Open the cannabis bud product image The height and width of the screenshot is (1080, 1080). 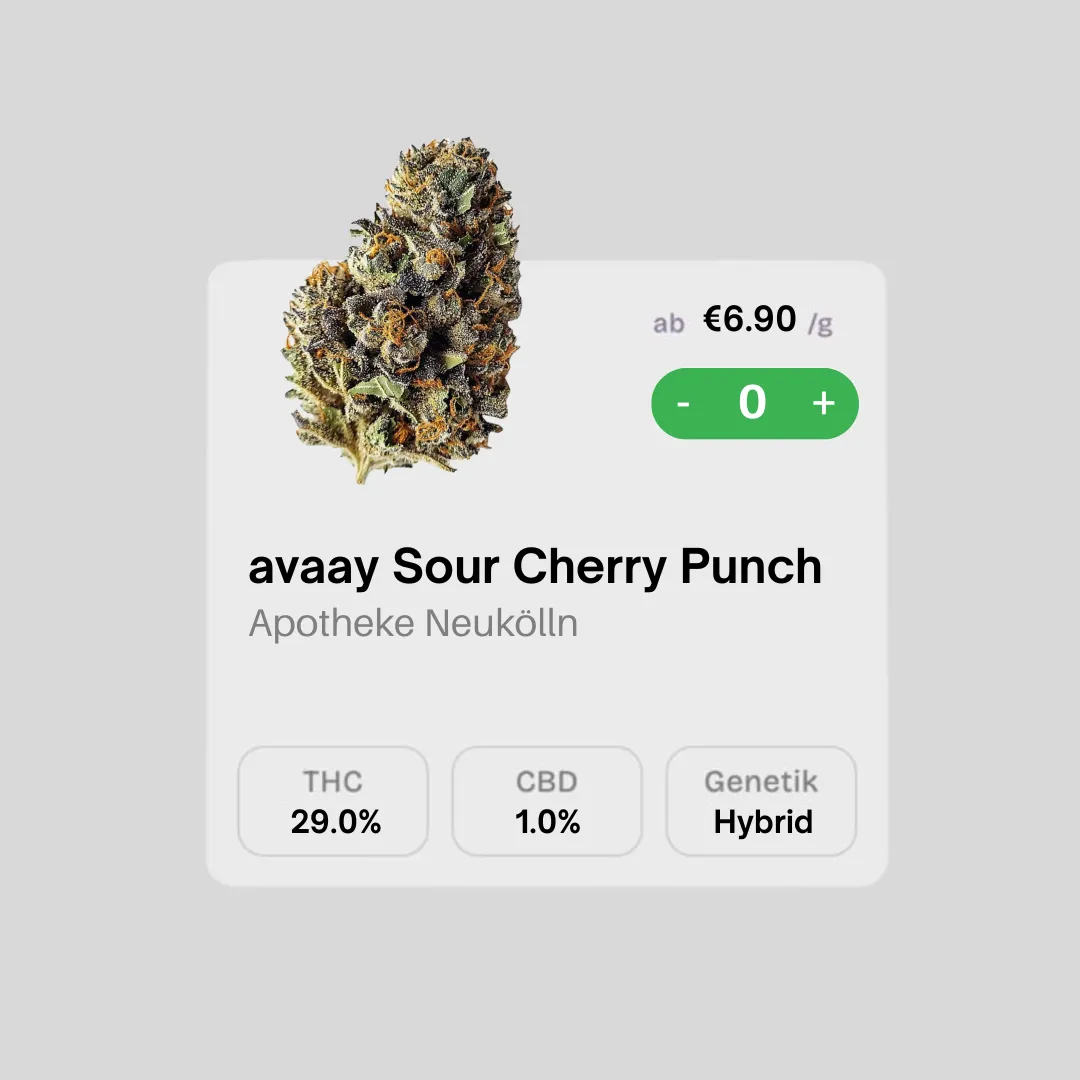(x=402, y=310)
